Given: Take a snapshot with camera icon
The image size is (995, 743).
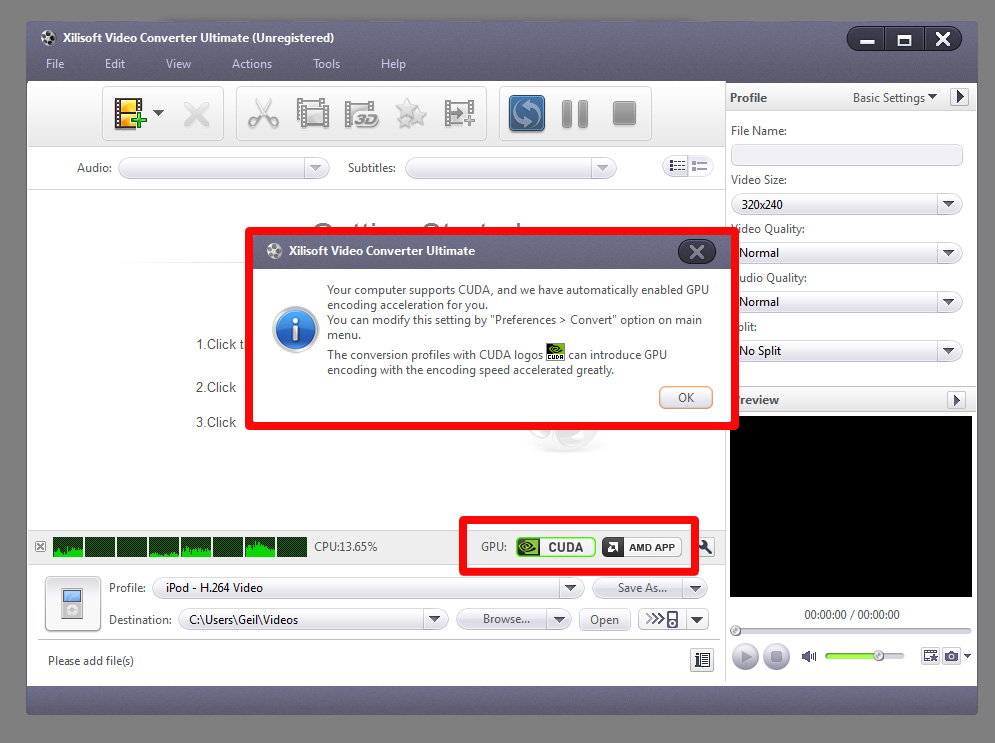Looking at the screenshot, I should click(951, 656).
